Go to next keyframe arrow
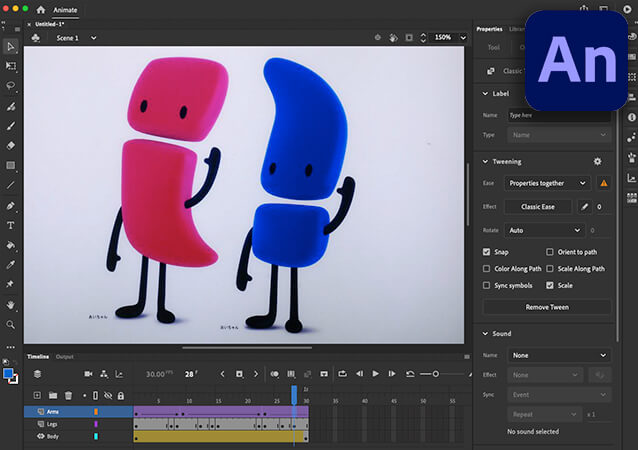 click(256, 374)
